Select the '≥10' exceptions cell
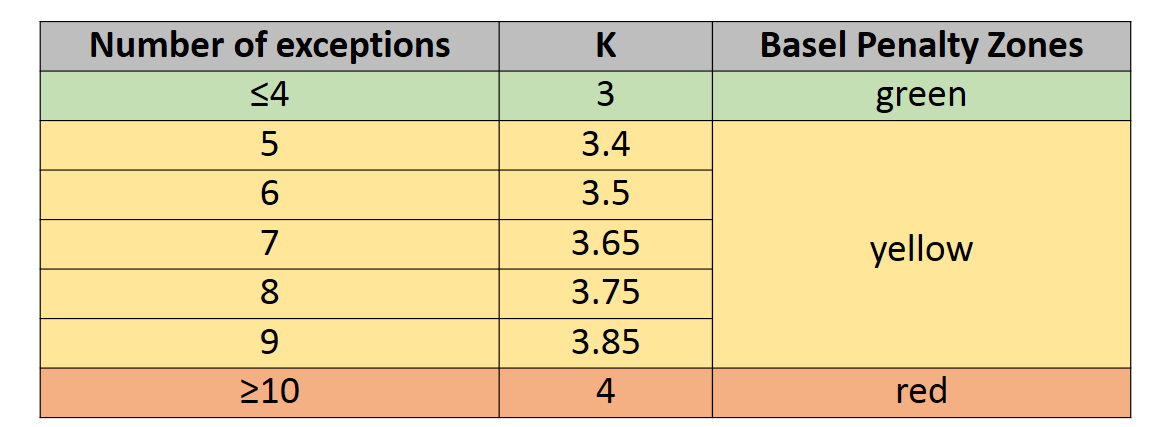1154x427 pixels. coord(269,392)
